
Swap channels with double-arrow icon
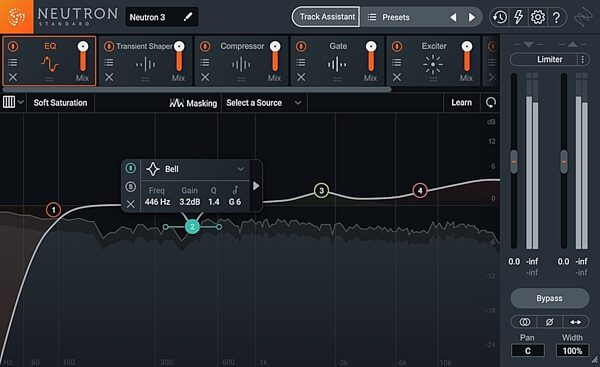(576, 322)
